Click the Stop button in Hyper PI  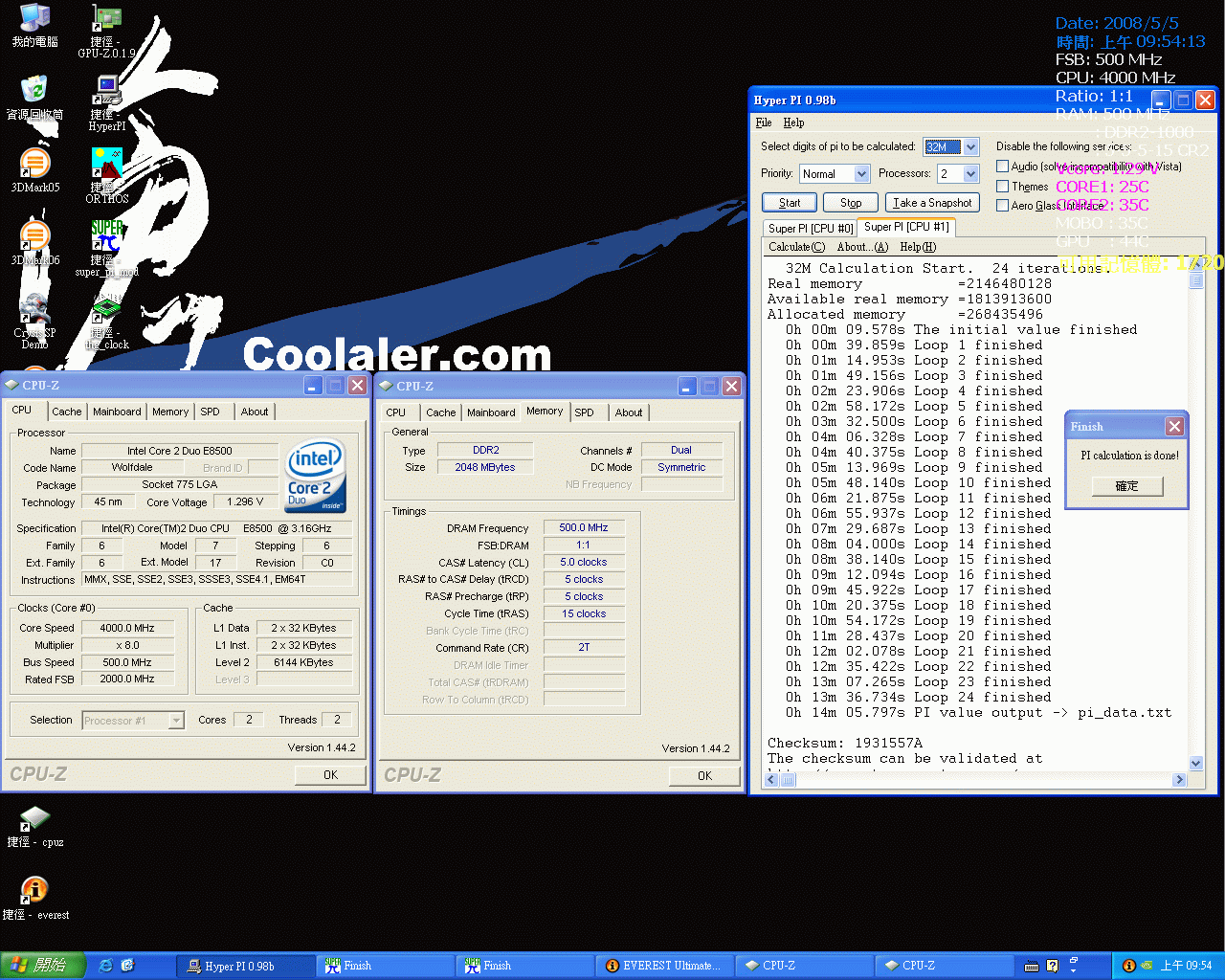[851, 202]
